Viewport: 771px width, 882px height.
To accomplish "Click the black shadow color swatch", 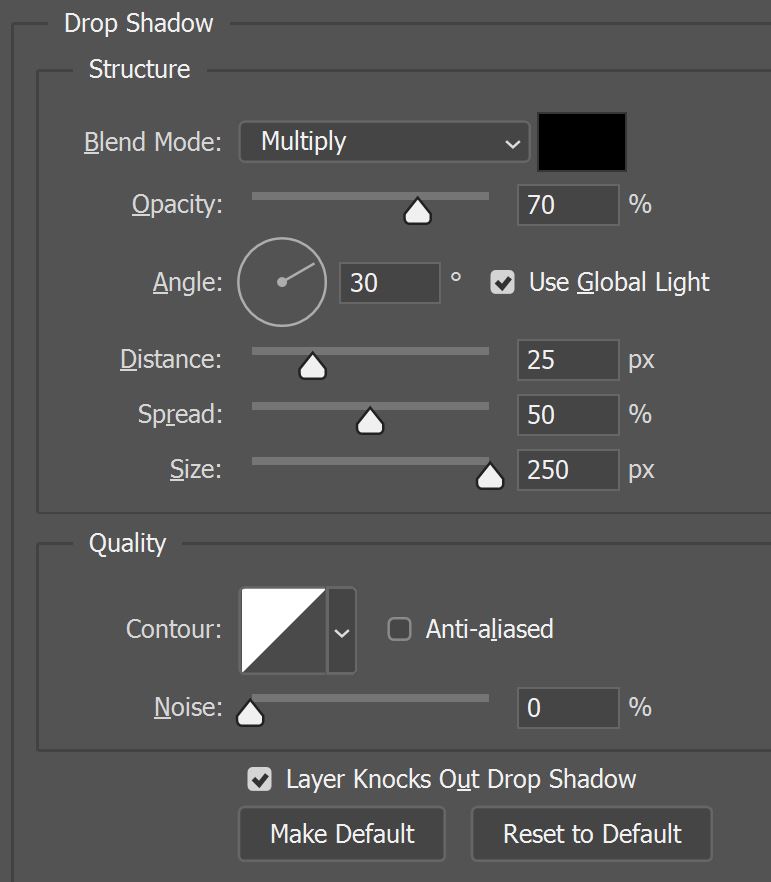I will tap(582, 142).
